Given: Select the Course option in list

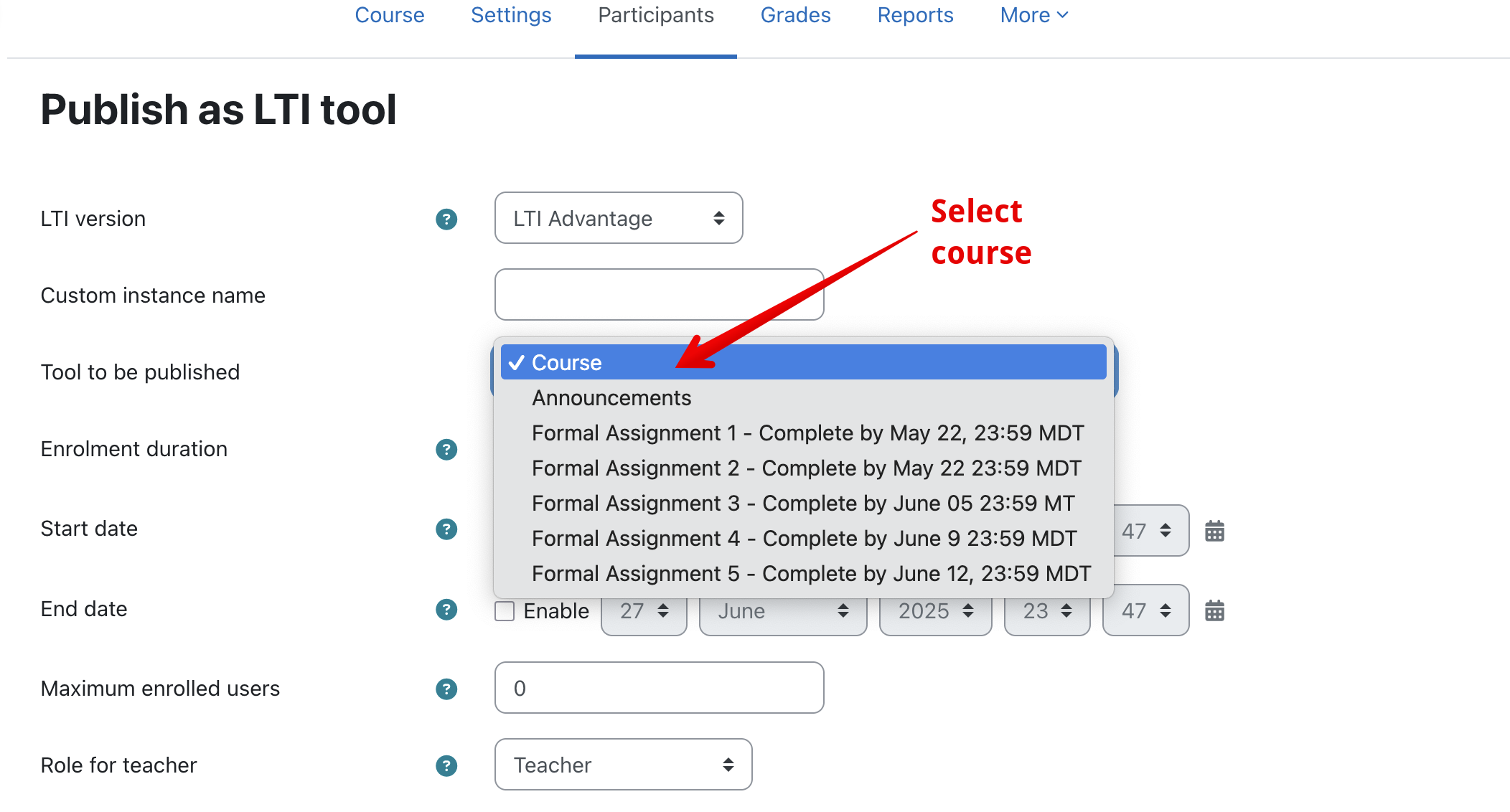Looking at the screenshot, I should point(802,363).
